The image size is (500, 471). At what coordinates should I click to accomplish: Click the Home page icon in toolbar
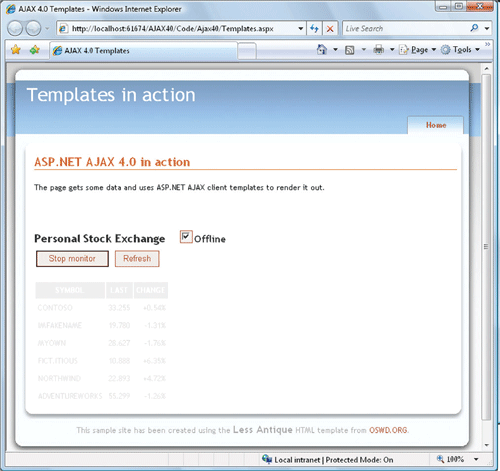click(x=322, y=50)
